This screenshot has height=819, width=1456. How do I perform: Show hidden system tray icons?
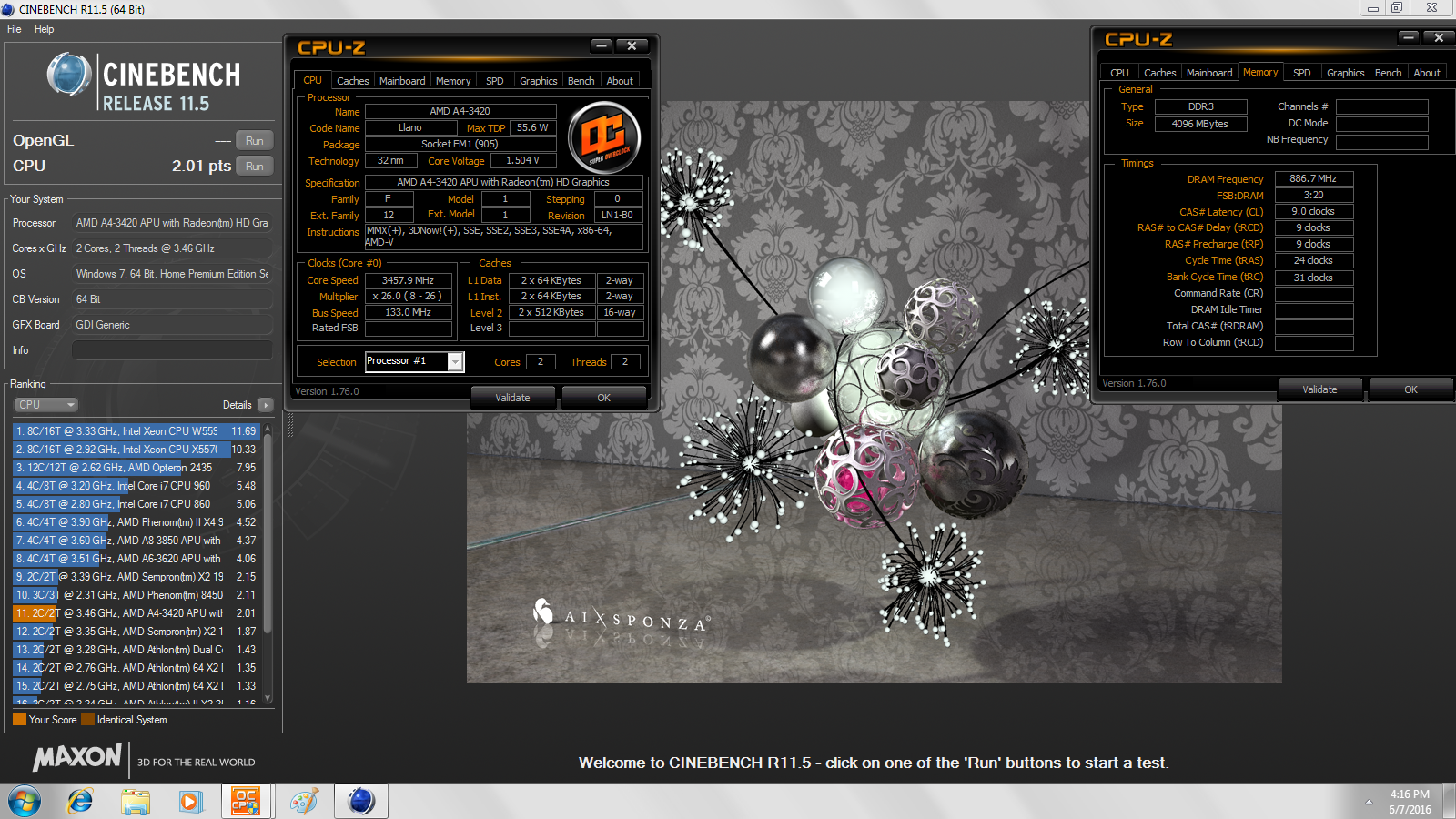[x=1369, y=802]
